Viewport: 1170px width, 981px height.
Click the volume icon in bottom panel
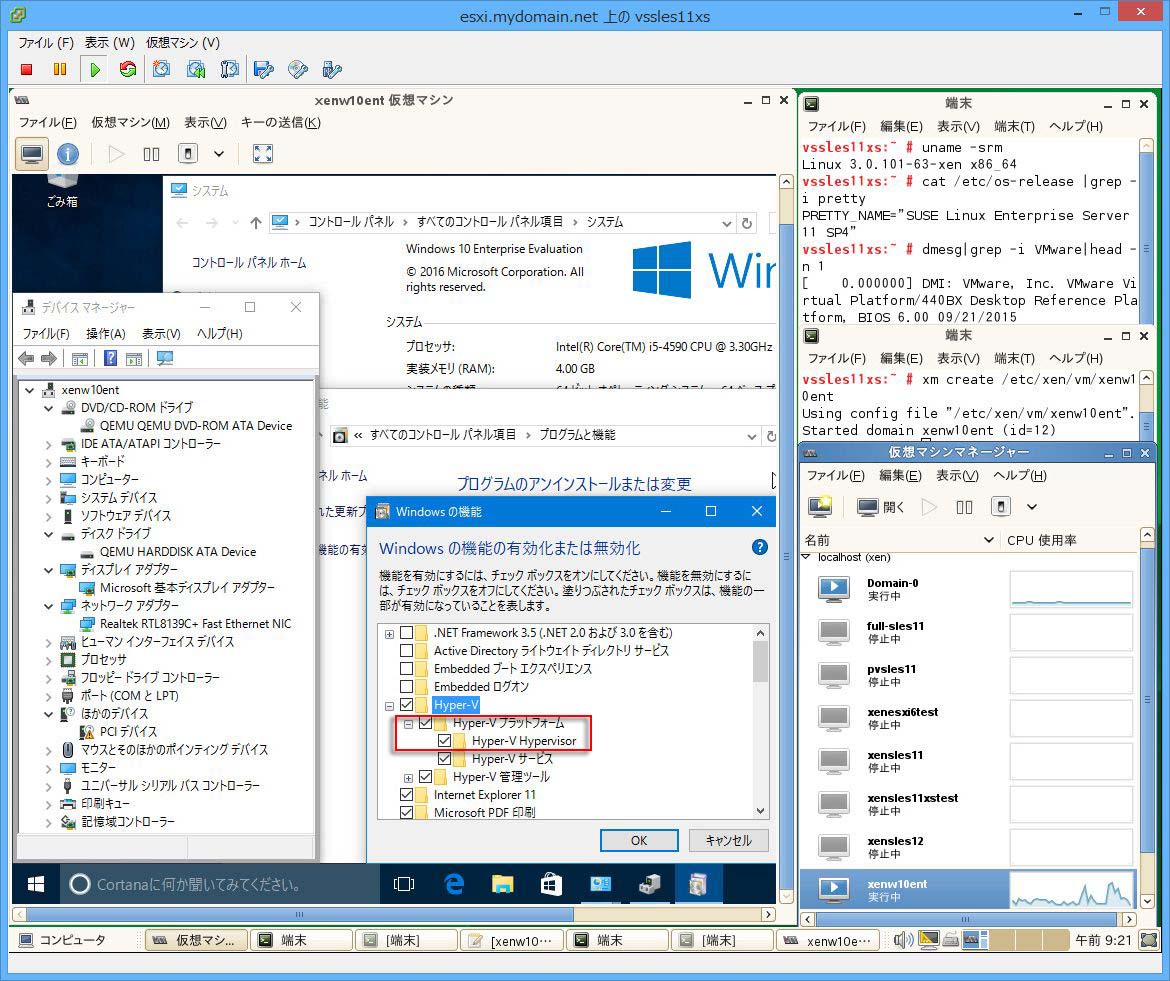click(x=902, y=940)
